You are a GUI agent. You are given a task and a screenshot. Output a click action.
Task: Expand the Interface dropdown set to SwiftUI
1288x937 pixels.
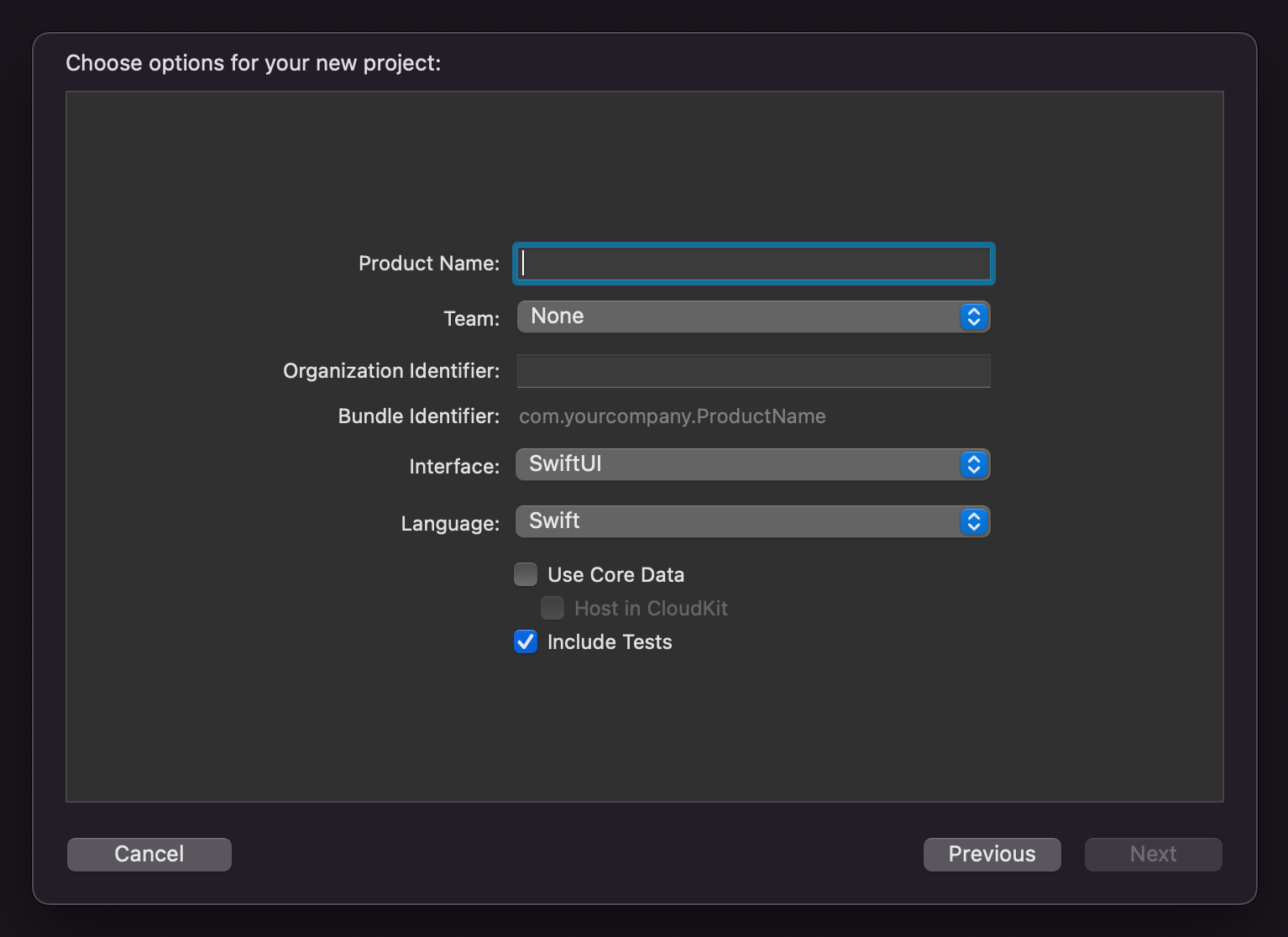click(x=739, y=464)
